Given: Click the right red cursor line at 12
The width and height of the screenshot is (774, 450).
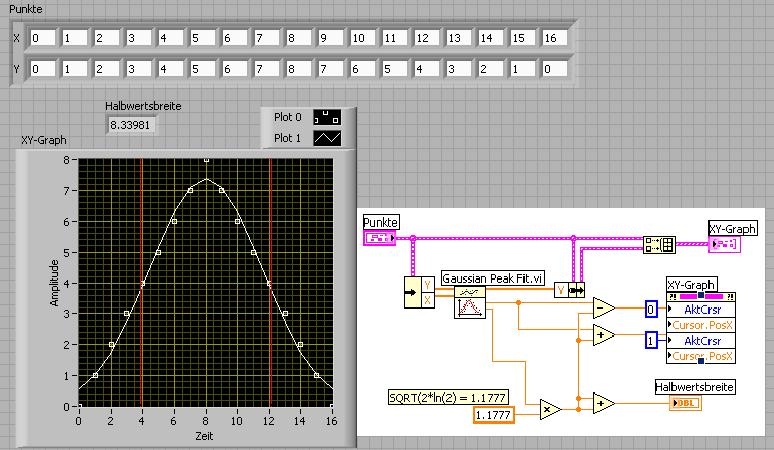Looking at the screenshot, I should (x=271, y=283).
